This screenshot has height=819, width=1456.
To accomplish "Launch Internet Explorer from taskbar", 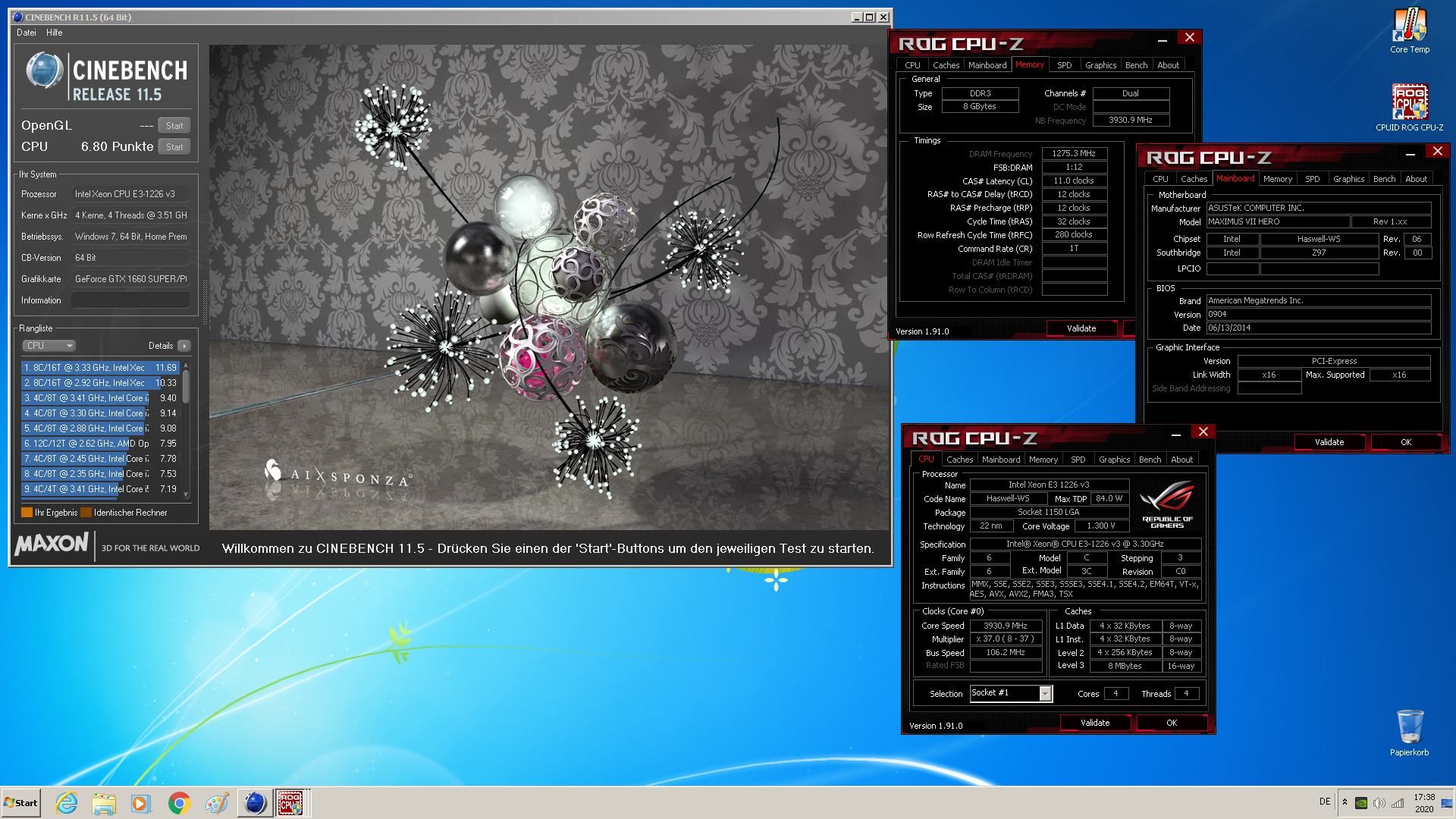I will pyautogui.click(x=67, y=803).
